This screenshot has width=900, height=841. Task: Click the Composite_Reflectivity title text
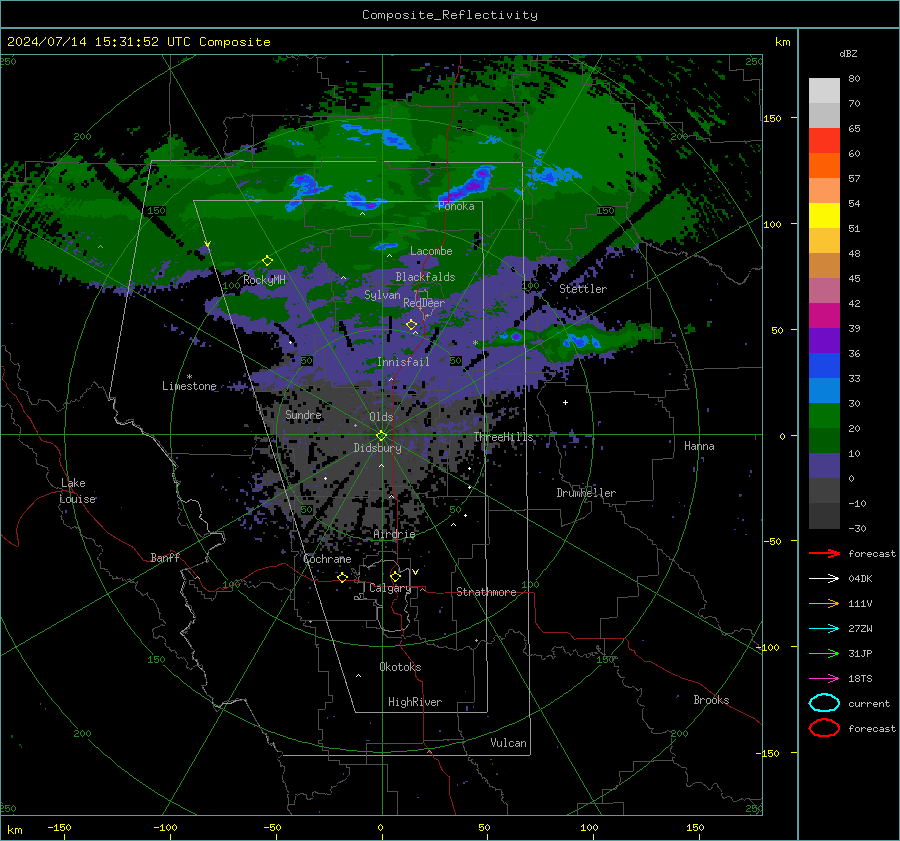(450, 15)
